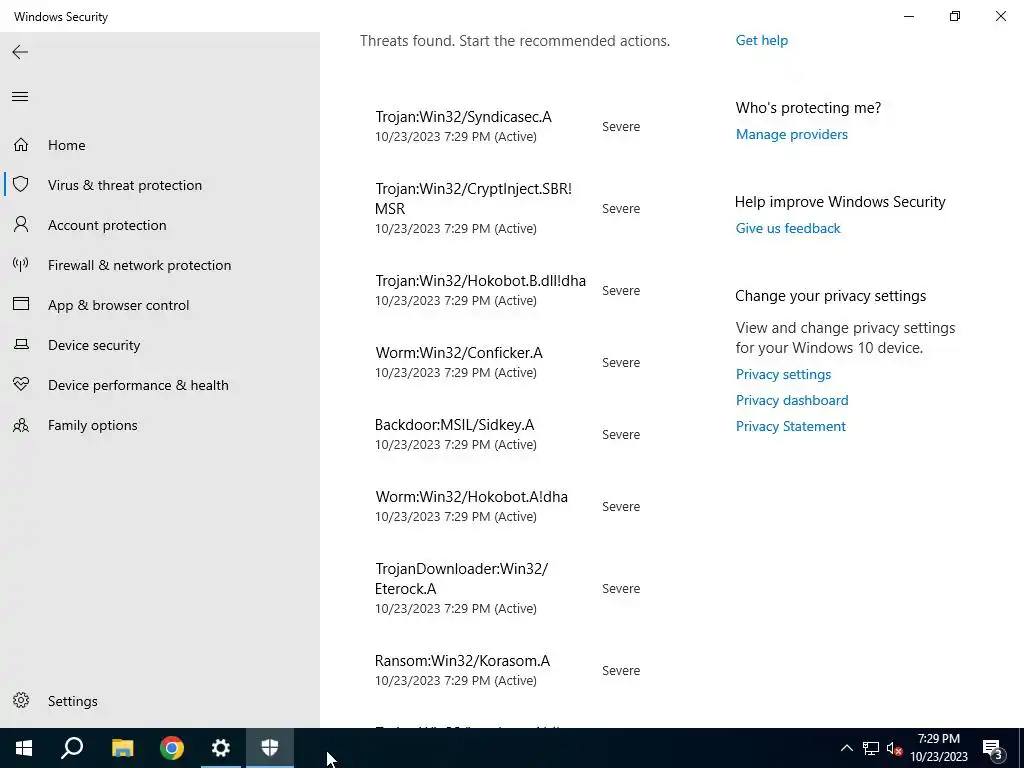
Task: Click the Family options people icon
Action: point(21,425)
